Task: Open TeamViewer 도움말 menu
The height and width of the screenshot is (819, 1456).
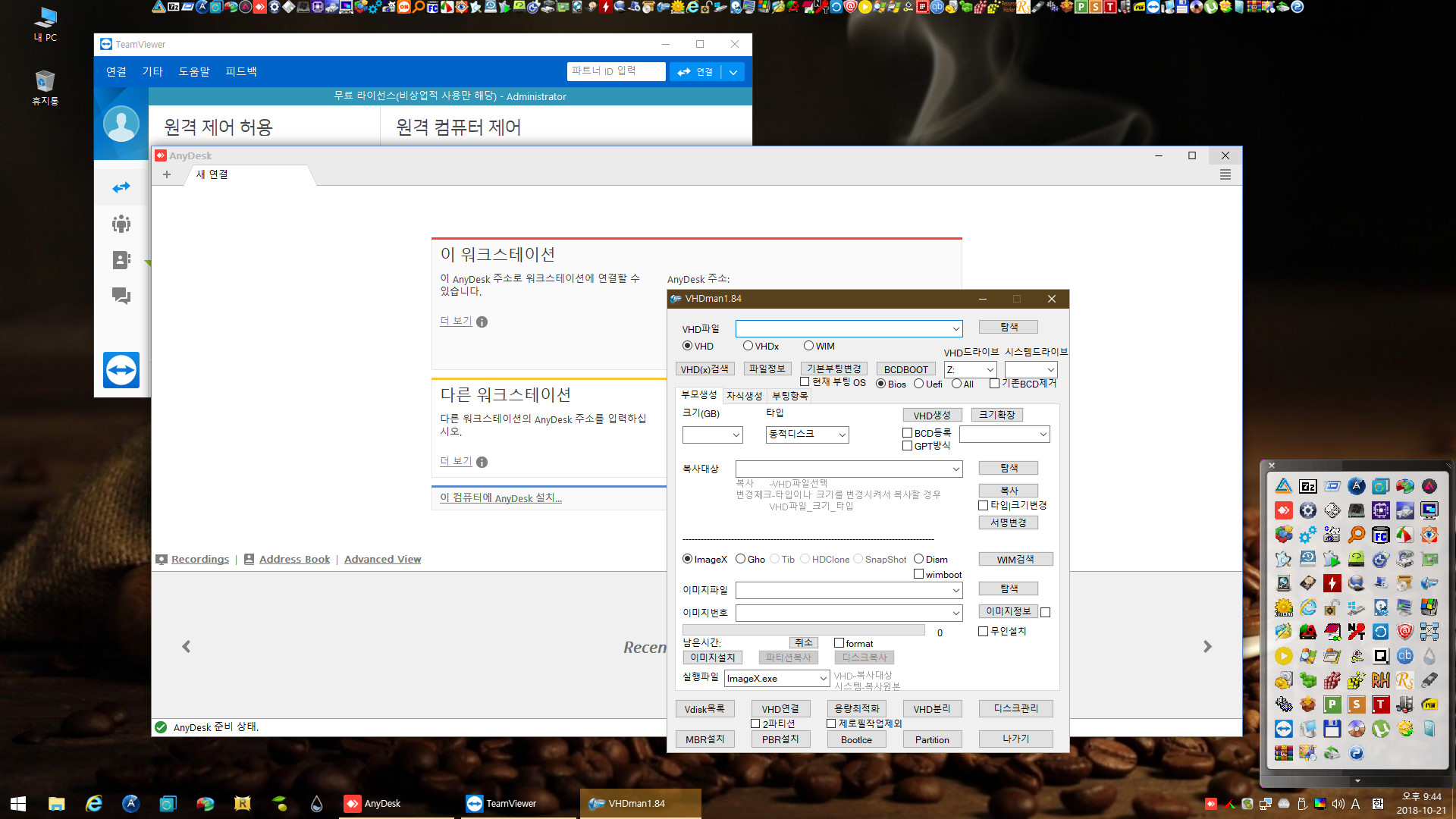Action: 194,71
